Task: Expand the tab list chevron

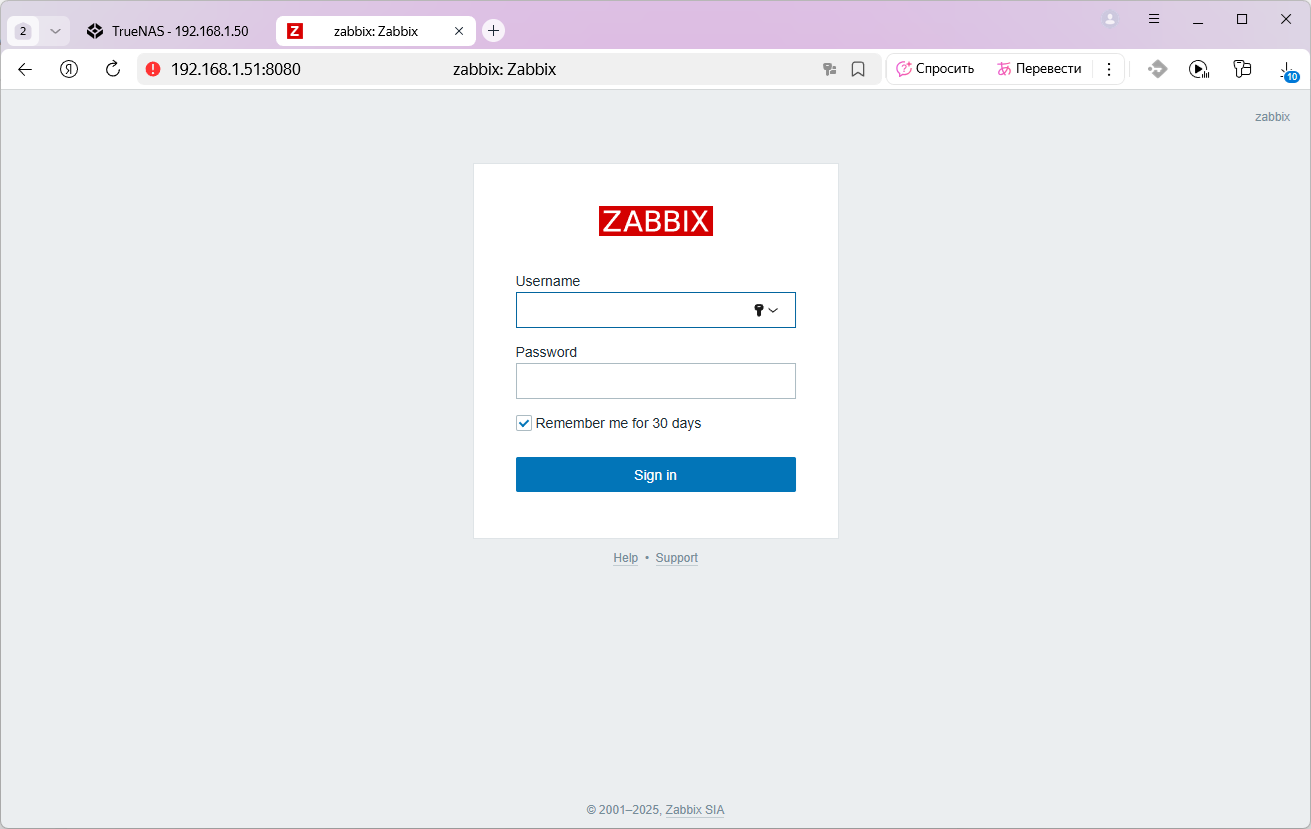Action: click(55, 31)
